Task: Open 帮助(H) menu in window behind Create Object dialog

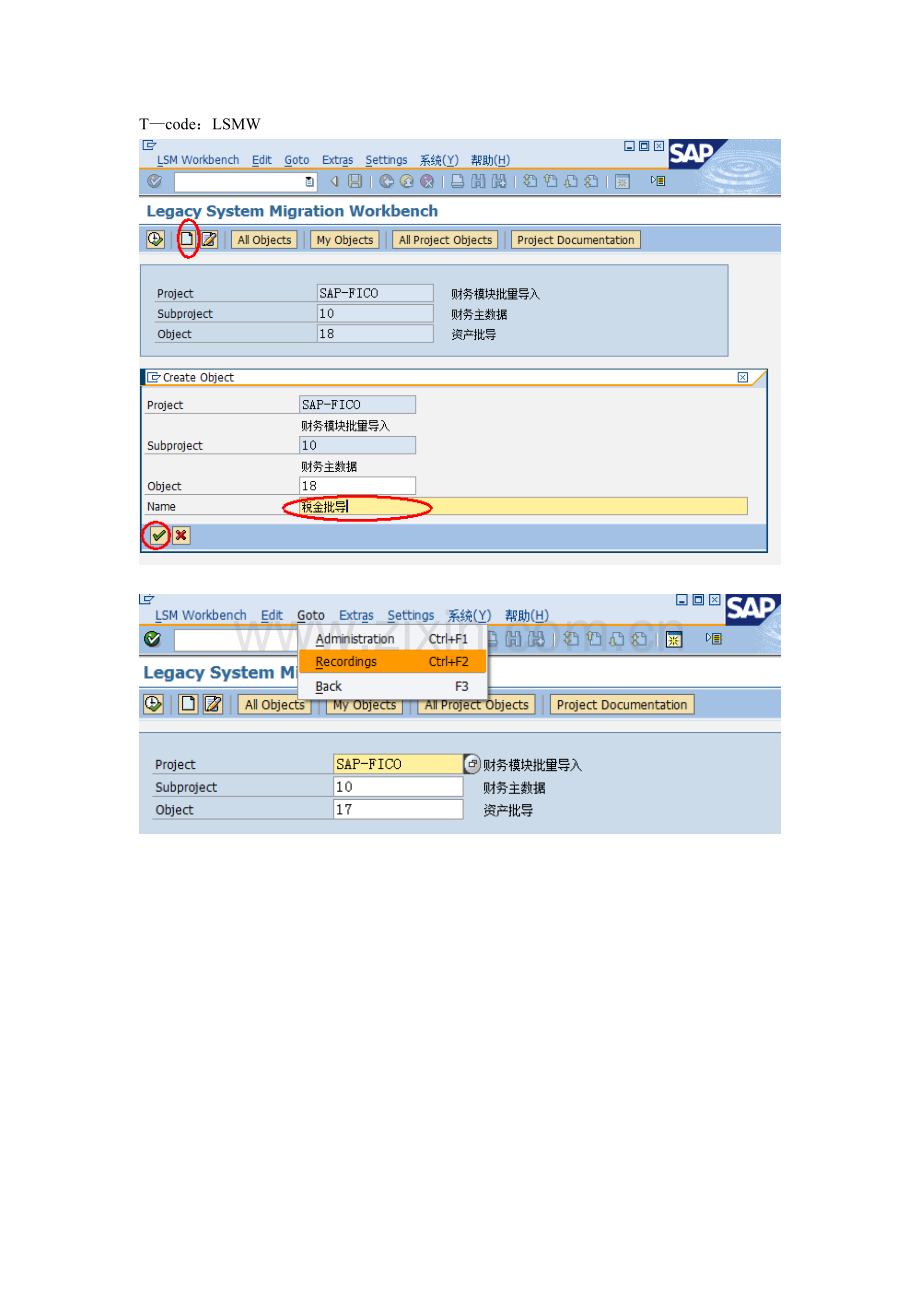Action: coord(490,160)
